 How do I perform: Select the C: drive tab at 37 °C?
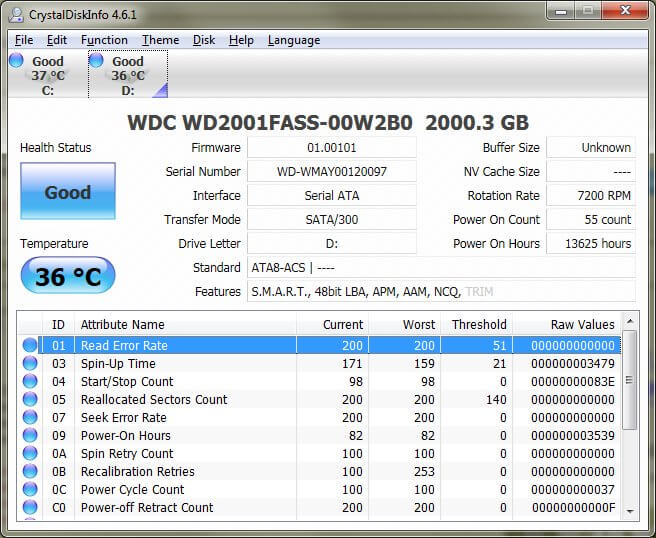coord(47,75)
